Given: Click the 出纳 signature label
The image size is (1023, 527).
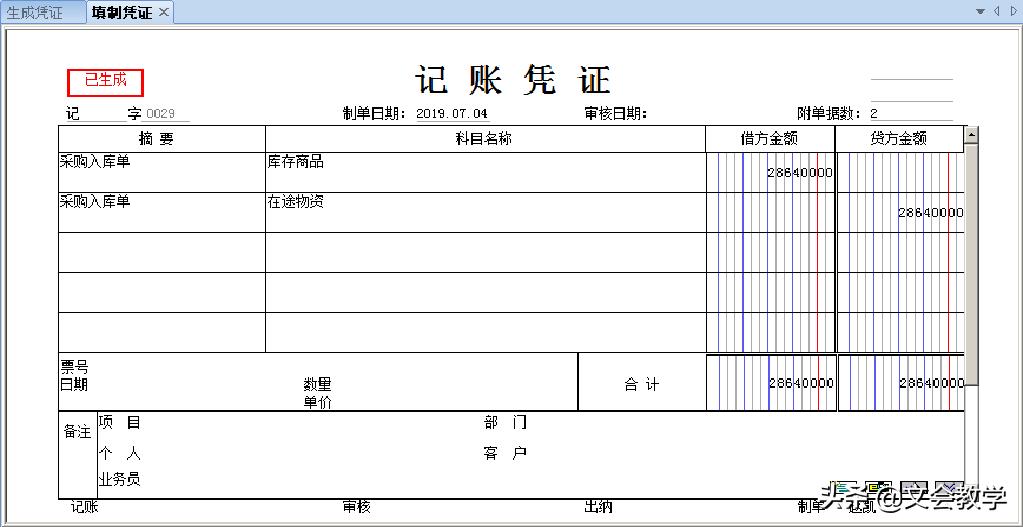Looking at the screenshot, I should click(598, 507).
